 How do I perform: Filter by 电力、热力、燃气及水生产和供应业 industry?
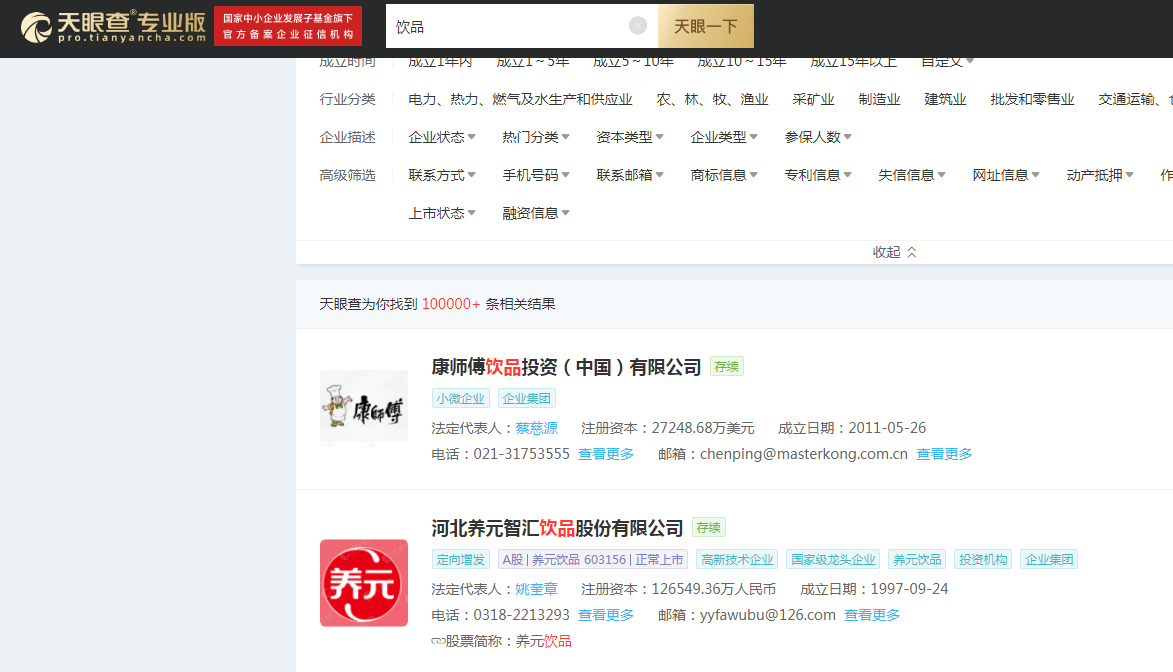click(x=520, y=100)
